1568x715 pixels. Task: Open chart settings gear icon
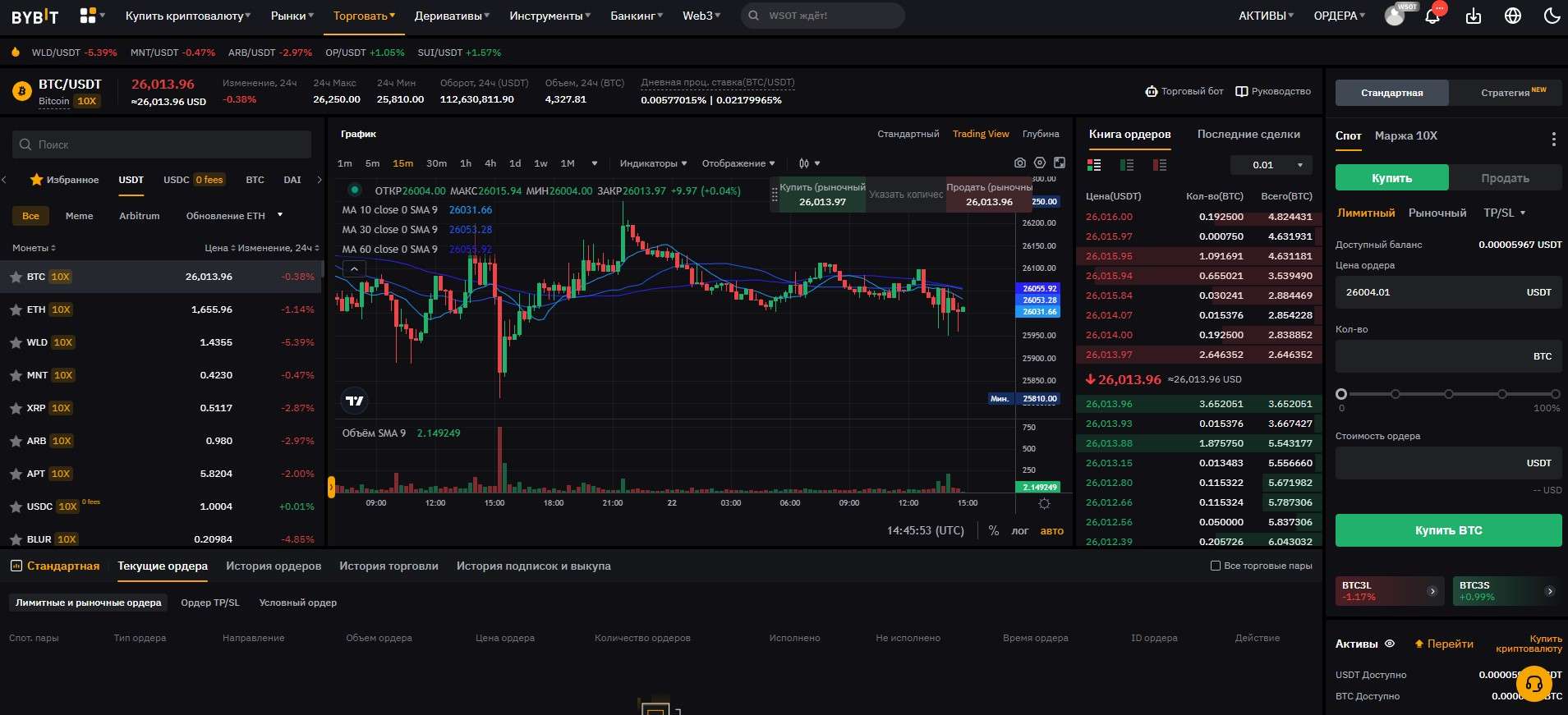(1040, 163)
